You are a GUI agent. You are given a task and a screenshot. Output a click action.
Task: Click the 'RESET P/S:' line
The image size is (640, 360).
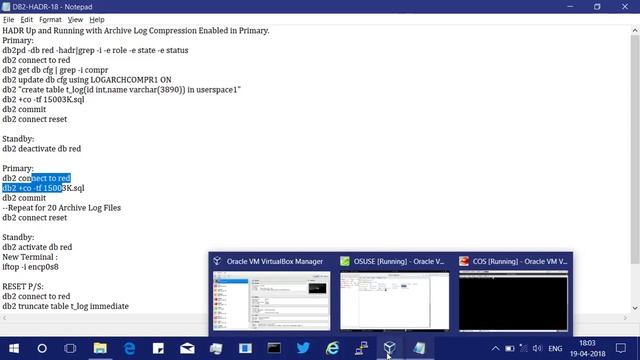(23, 286)
